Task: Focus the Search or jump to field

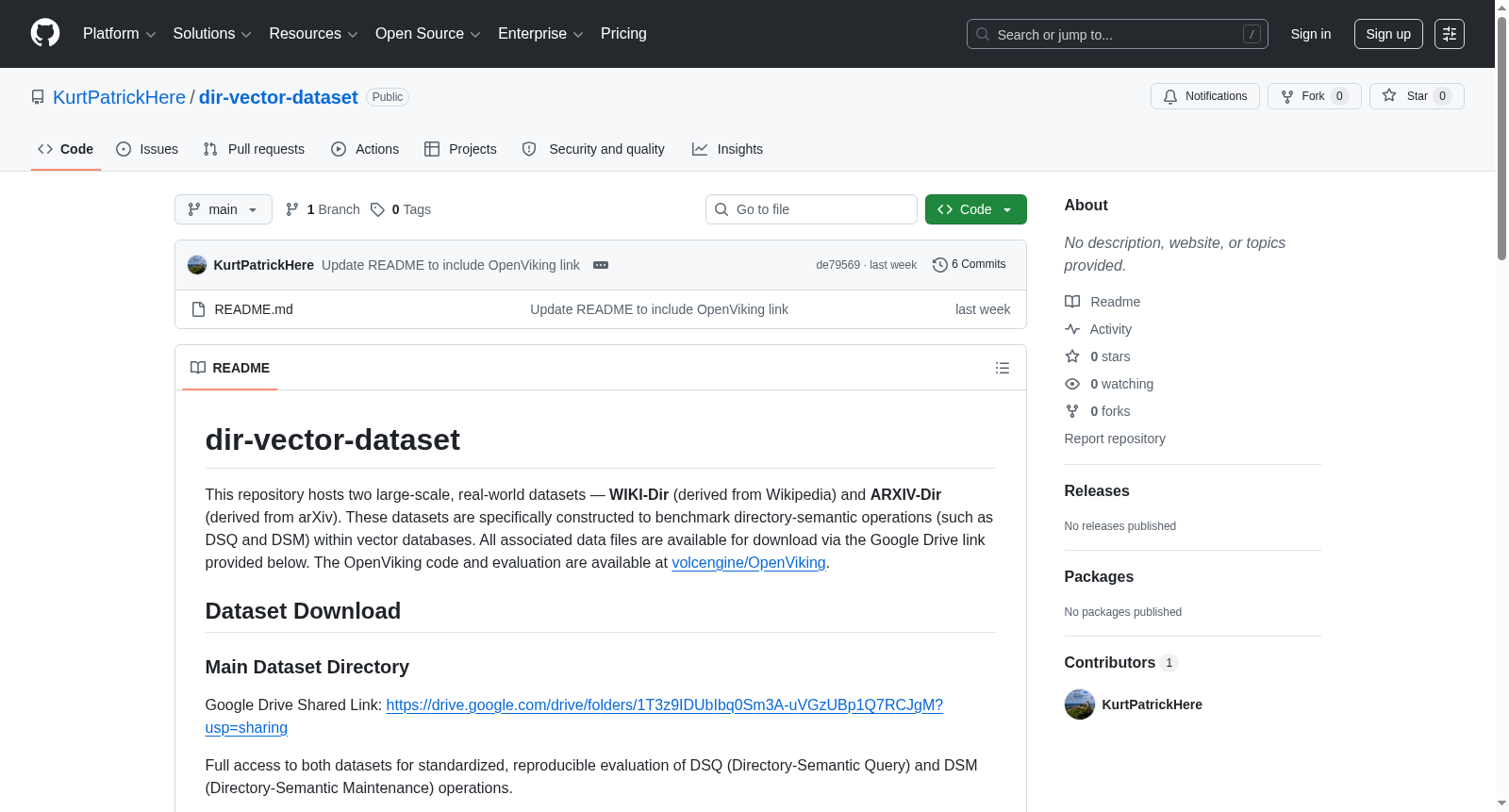Action: click(1117, 34)
